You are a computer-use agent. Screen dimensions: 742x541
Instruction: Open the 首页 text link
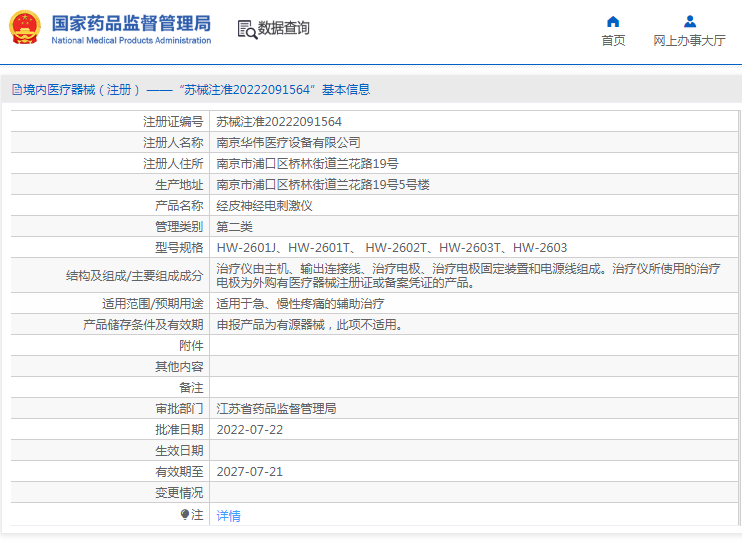tap(613, 41)
